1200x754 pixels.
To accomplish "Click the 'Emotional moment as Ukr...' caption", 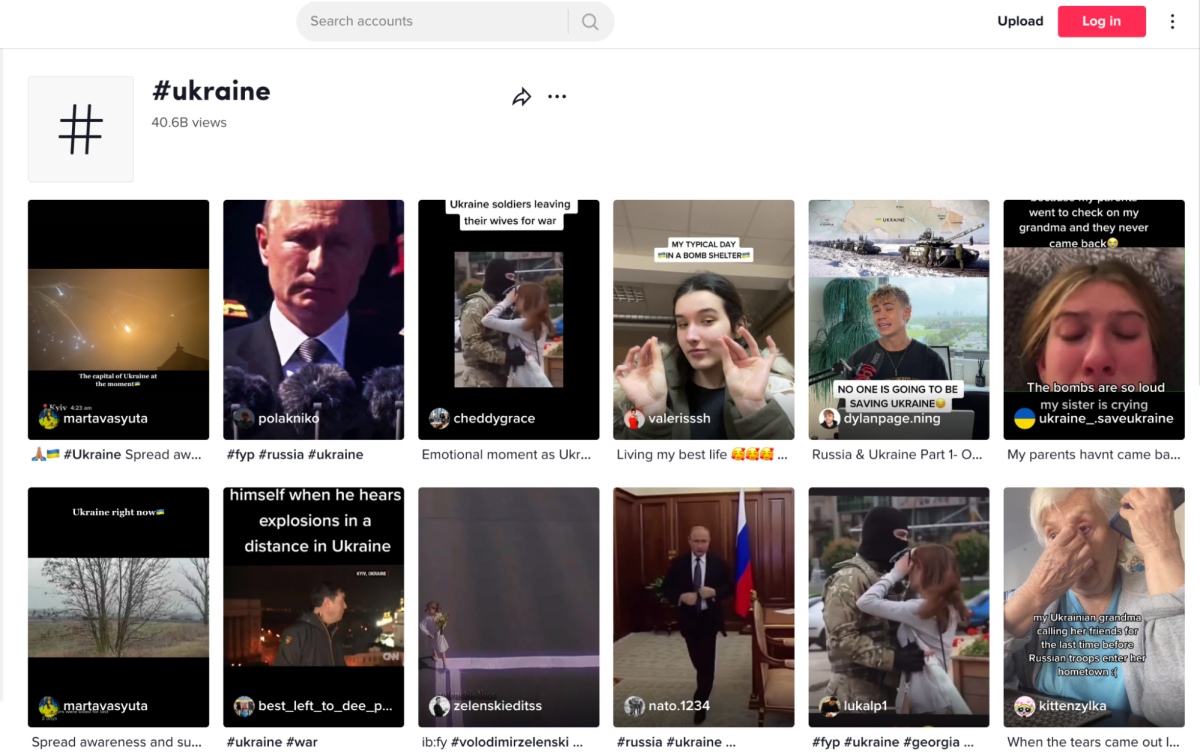I will [507, 454].
